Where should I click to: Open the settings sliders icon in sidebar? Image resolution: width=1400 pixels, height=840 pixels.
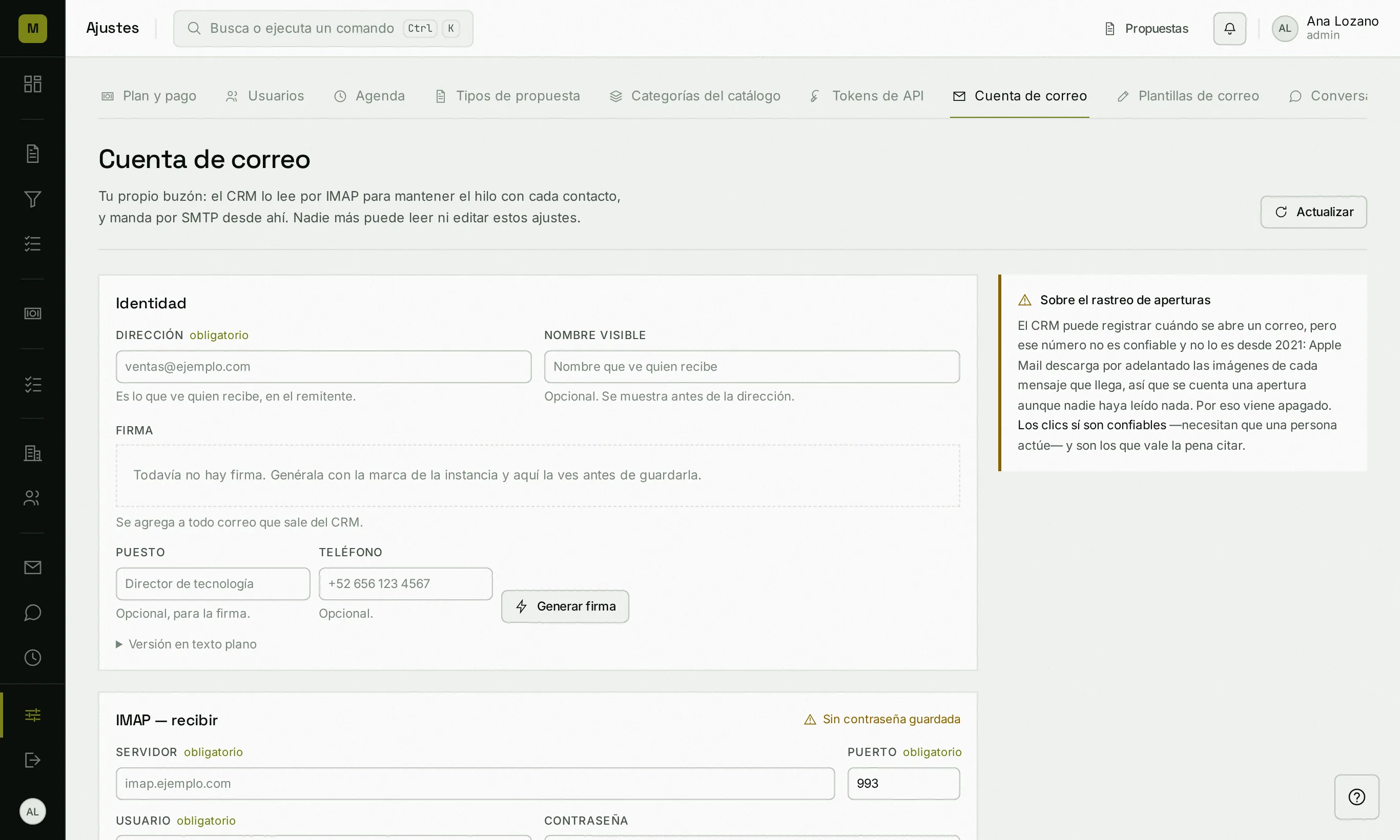pyautogui.click(x=32, y=715)
